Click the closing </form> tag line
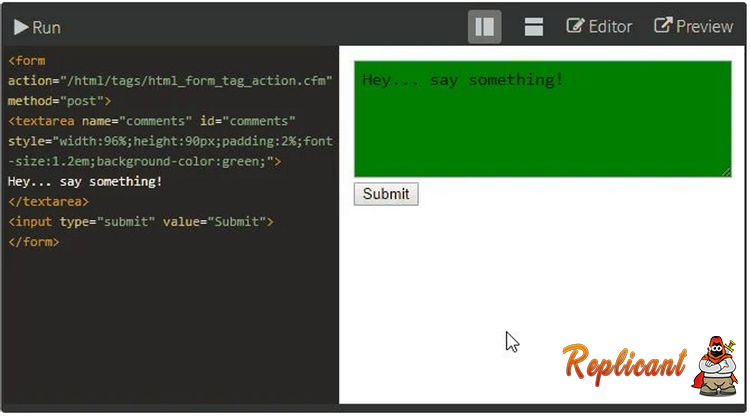This screenshot has height=416, width=750. (33, 241)
